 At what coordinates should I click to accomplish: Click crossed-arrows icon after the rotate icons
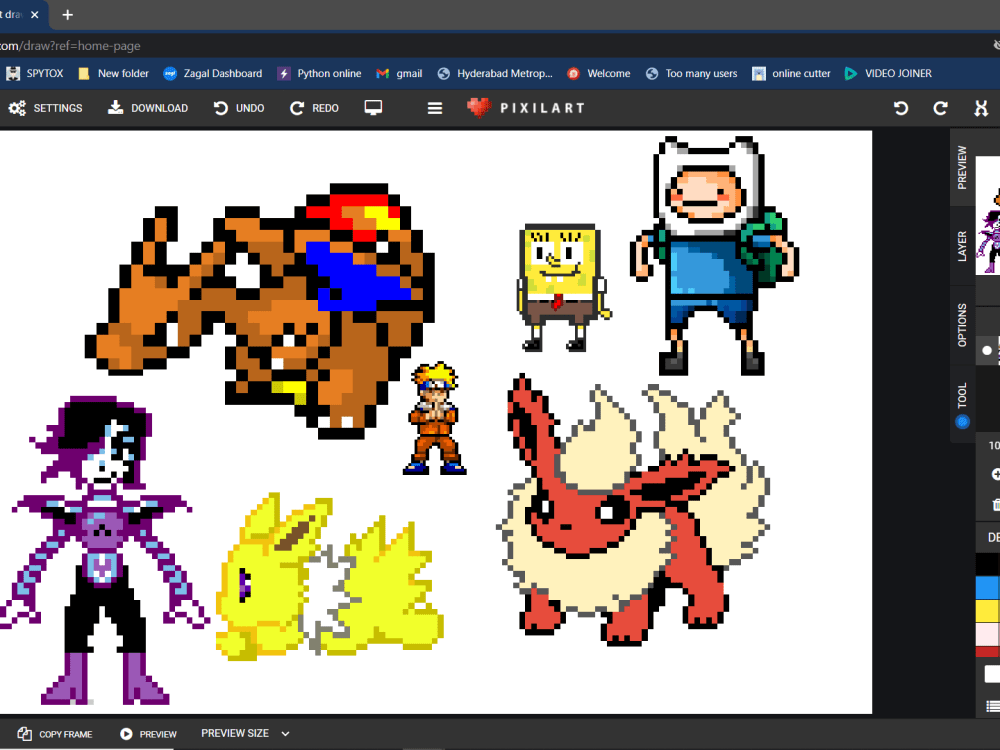click(x=981, y=108)
